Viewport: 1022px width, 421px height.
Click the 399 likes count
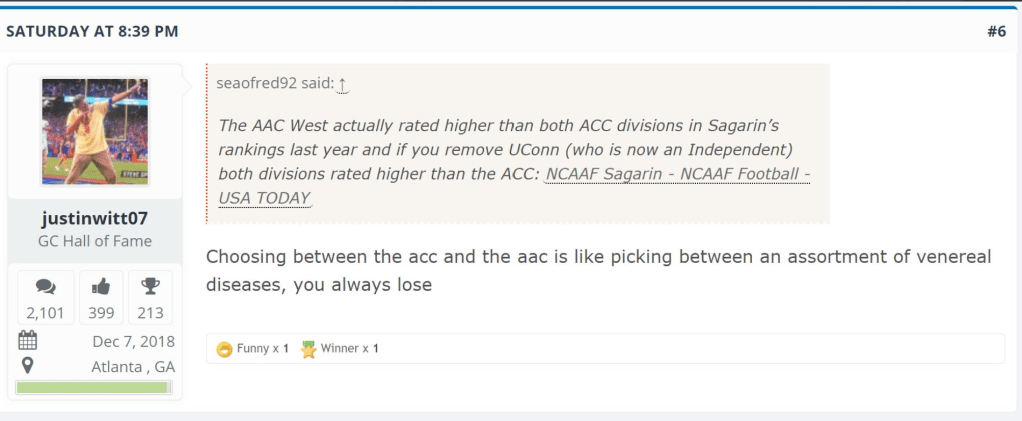(x=100, y=313)
